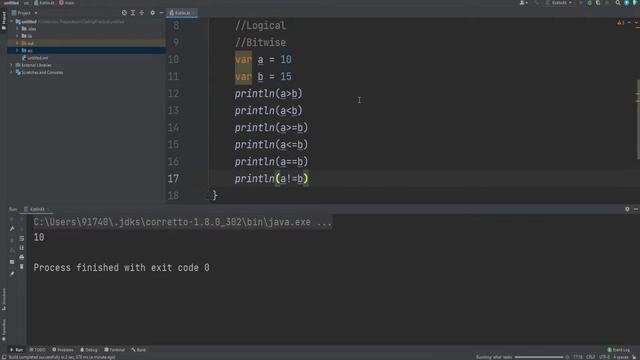Screen dimensions: 640x360
Task: Open Search Everywhere magnifier icon
Action: pos(618,3)
